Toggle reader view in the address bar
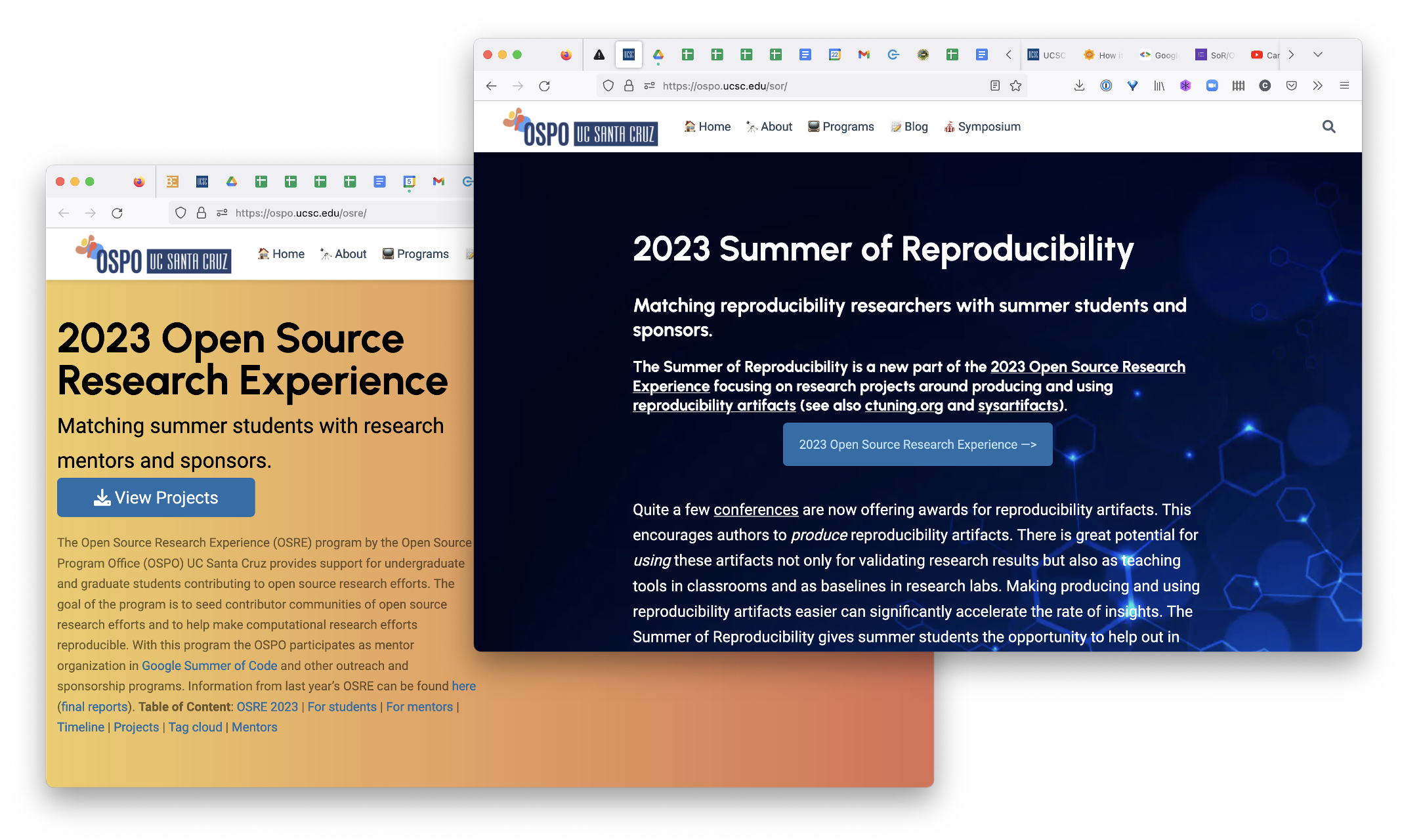Viewport: 1402px width, 840px height. tap(995, 86)
